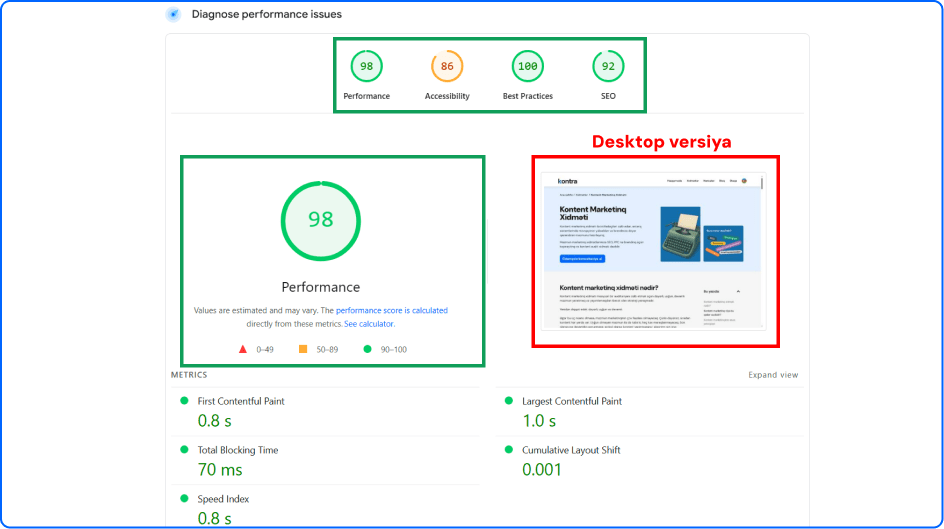Click the large Performance 98 gauge
The image size is (944, 529).
(x=321, y=221)
